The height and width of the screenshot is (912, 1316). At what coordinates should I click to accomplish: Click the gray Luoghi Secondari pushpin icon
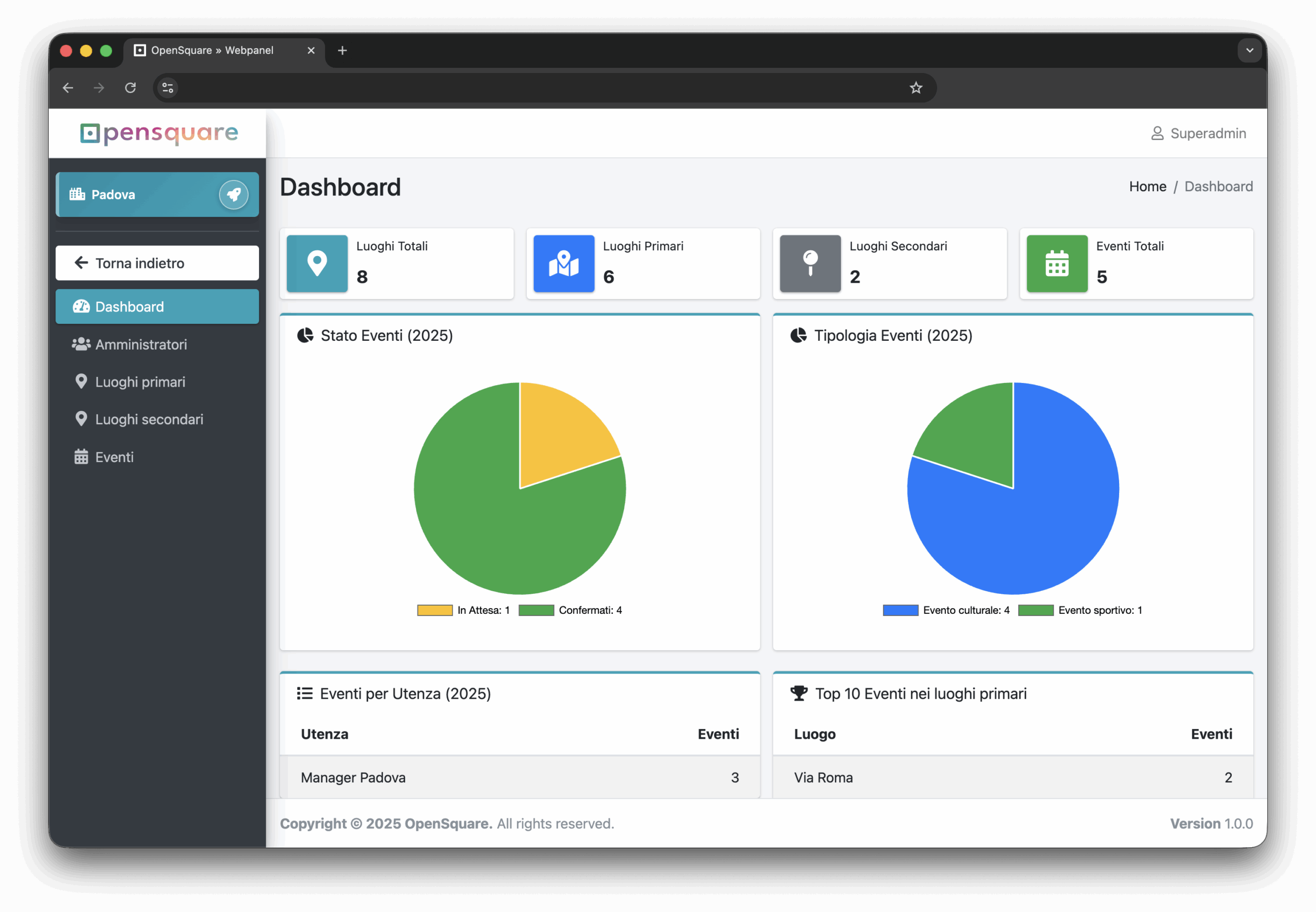810,263
